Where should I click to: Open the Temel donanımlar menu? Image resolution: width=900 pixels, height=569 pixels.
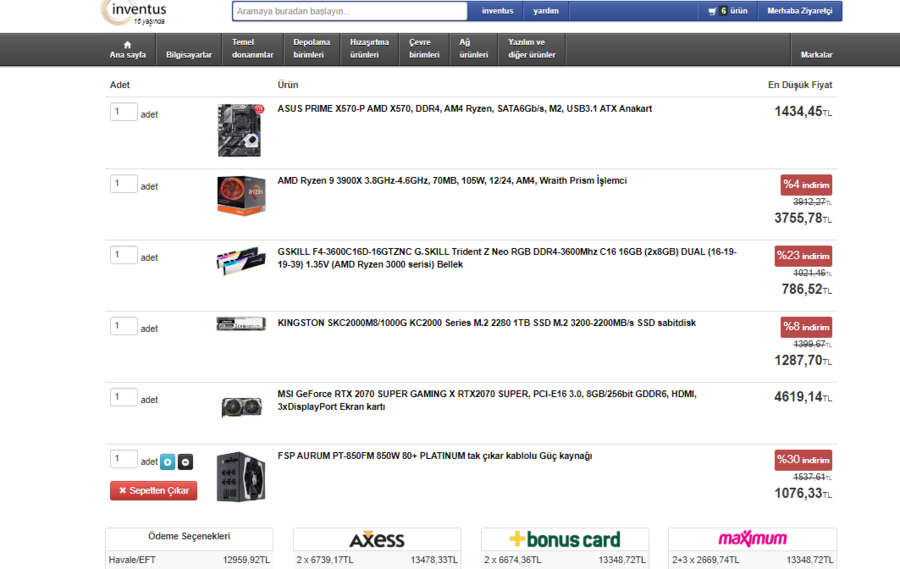pos(253,49)
